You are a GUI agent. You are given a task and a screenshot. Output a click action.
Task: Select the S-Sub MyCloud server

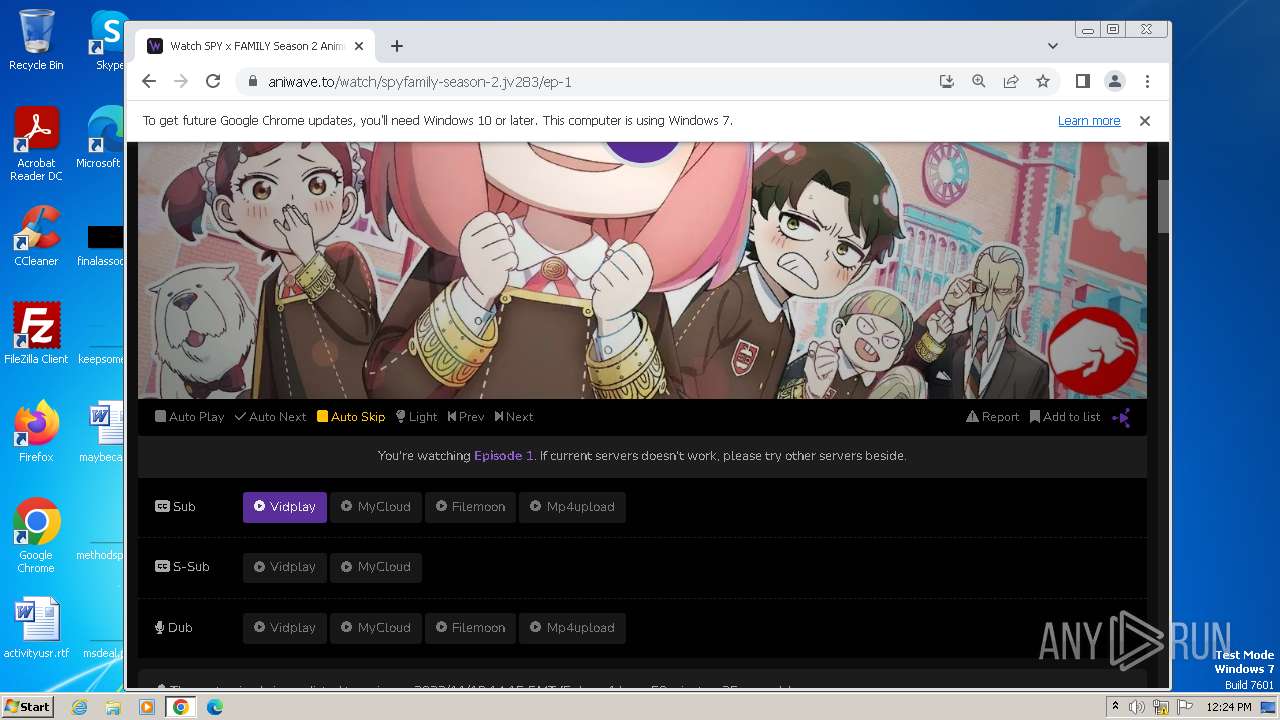(376, 567)
